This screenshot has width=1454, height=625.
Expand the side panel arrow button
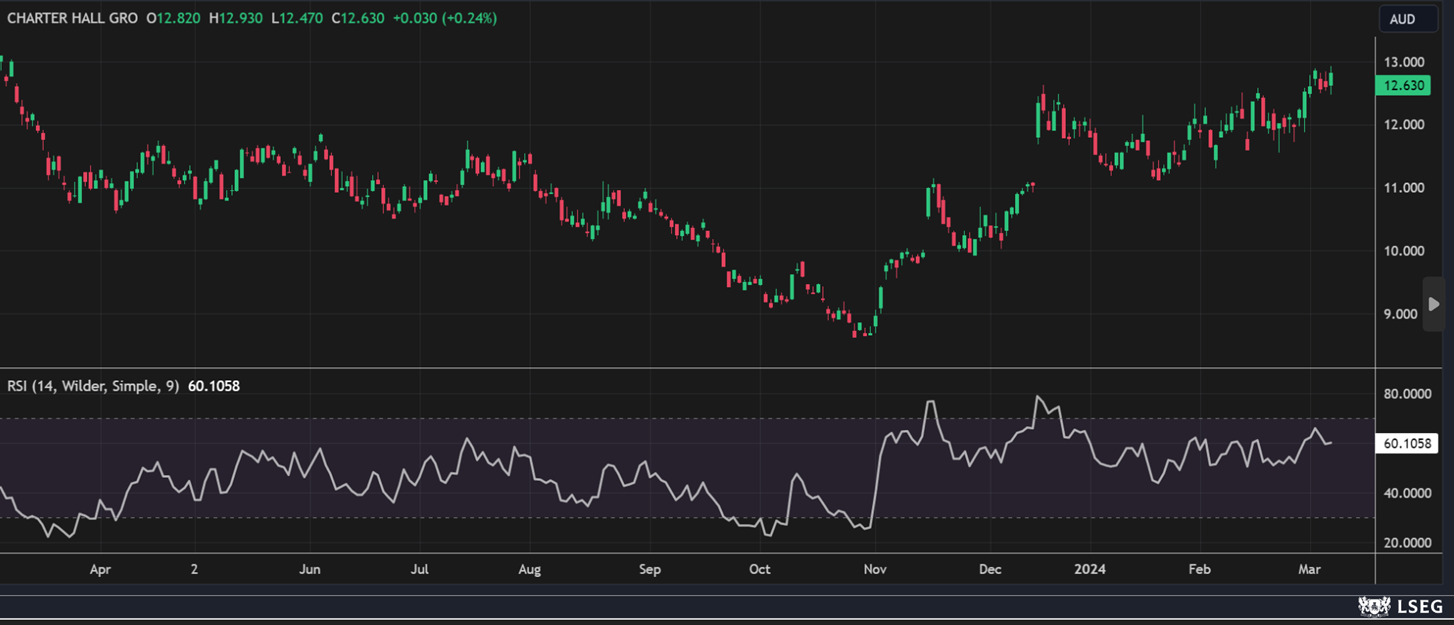pyautogui.click(x=1433, y=304)
